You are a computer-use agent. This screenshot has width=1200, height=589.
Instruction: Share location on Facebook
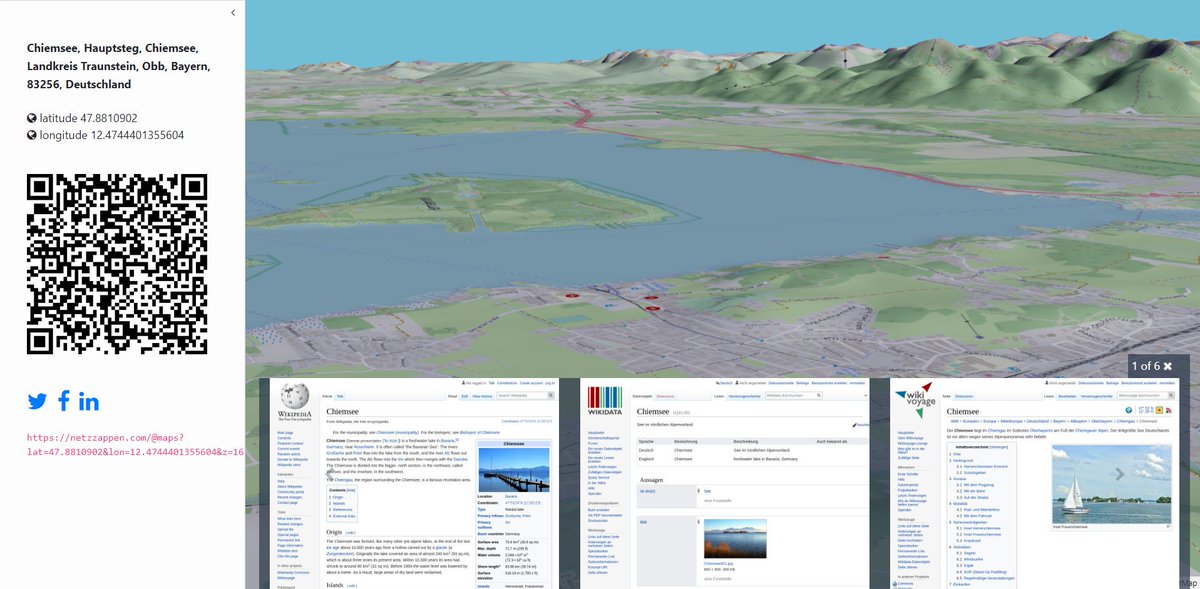click(64, 401)
